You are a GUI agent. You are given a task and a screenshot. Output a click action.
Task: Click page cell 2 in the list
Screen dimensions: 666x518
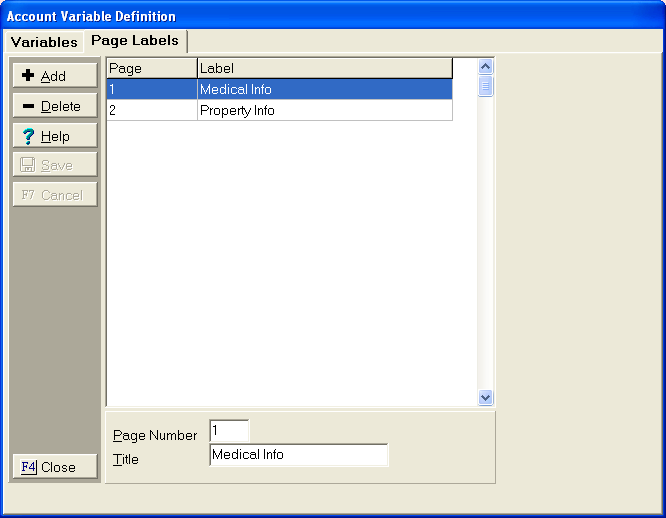pyautogui.click(x=151, y=110)
